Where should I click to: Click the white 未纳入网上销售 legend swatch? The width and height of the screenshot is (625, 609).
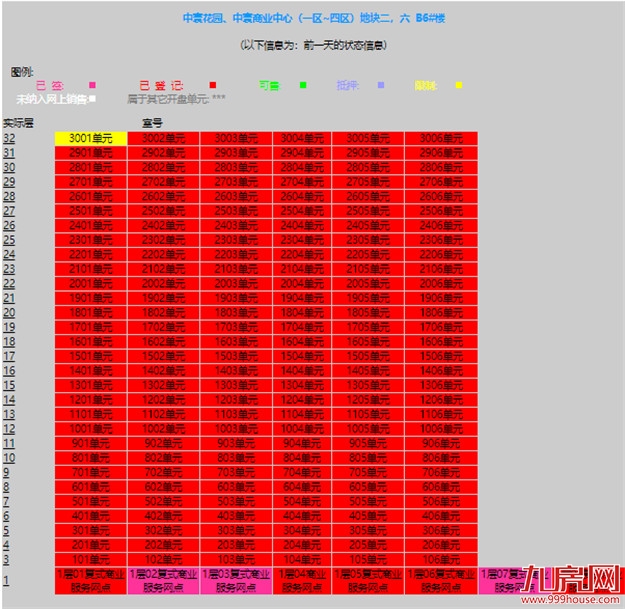click(92, 99)
